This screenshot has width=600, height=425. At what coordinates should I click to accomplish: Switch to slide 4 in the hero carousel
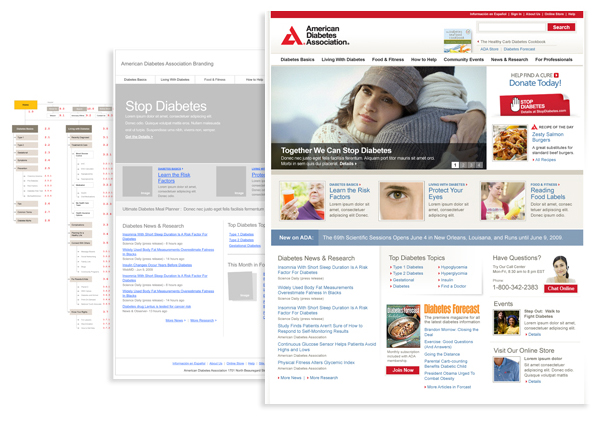pos(479,164)
